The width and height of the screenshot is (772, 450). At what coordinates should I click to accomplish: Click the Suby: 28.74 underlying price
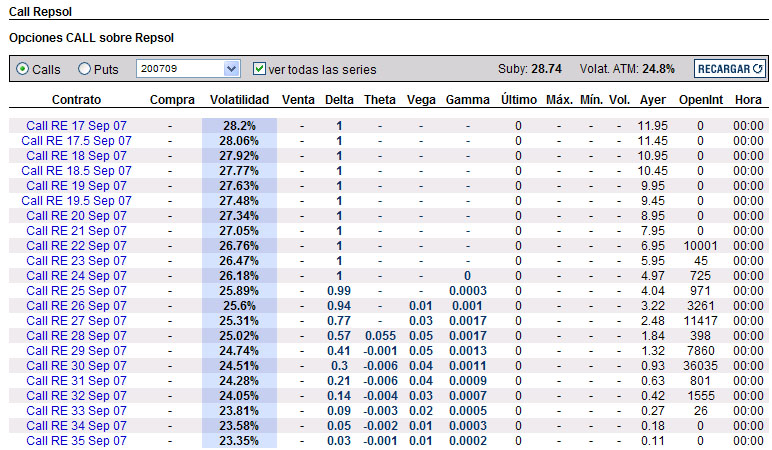(x=530, y=69)
